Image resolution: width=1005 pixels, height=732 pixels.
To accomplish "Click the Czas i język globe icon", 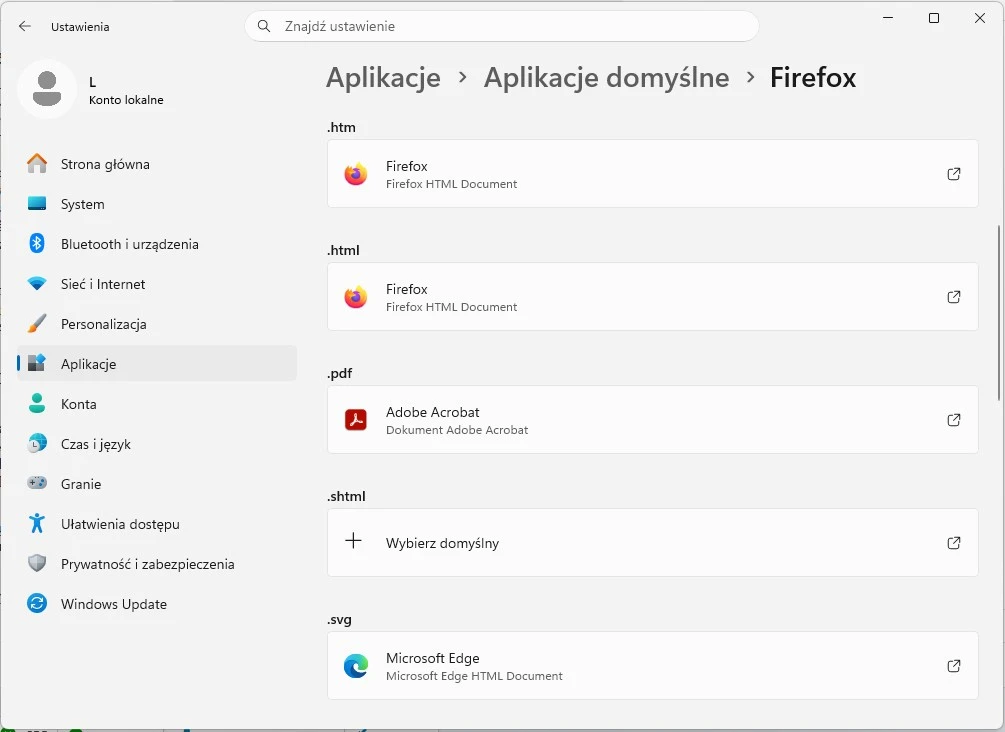I will 37,444.
